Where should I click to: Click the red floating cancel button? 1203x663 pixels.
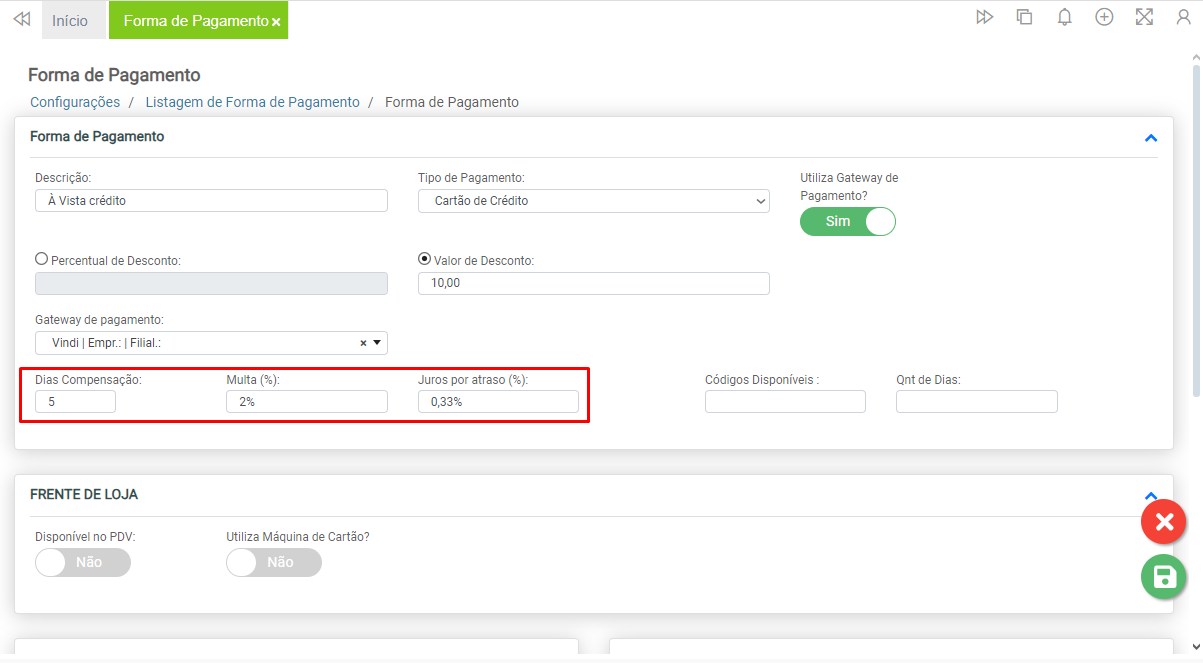click(1163, 522)
